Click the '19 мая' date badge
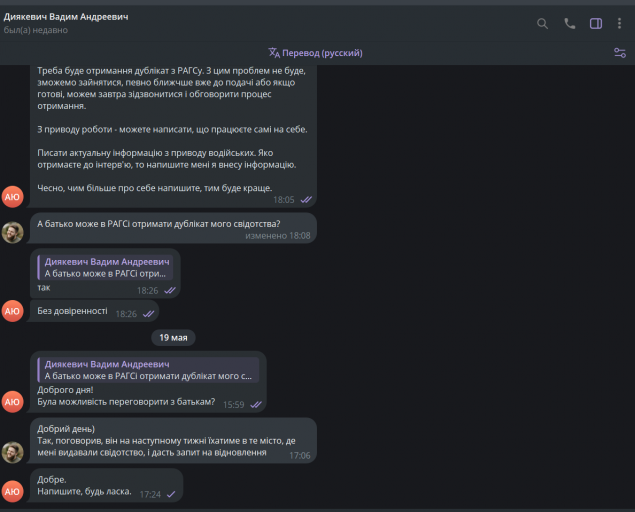 coord(173,338)
